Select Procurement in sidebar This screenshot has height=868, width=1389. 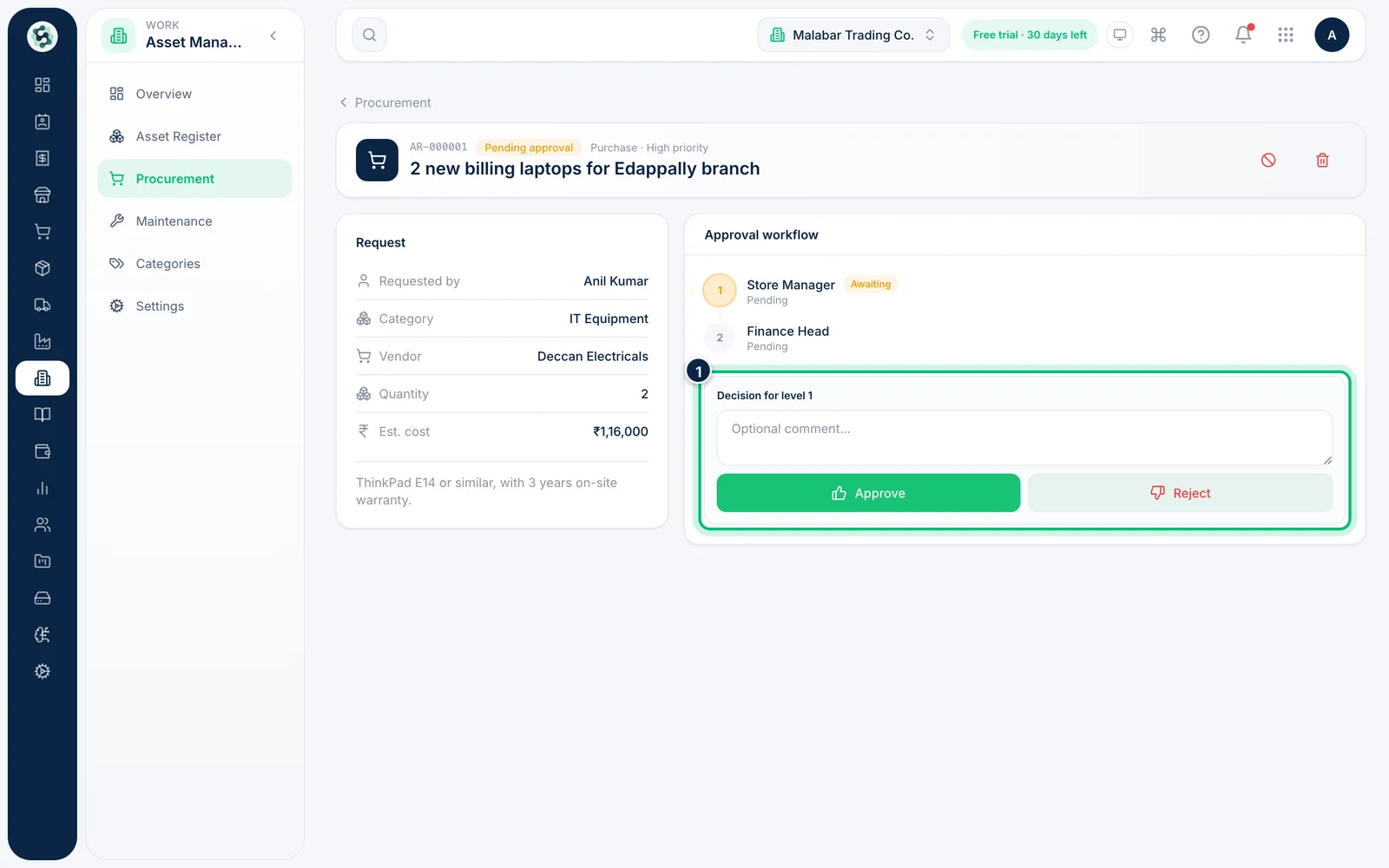(x=194, y=179)
